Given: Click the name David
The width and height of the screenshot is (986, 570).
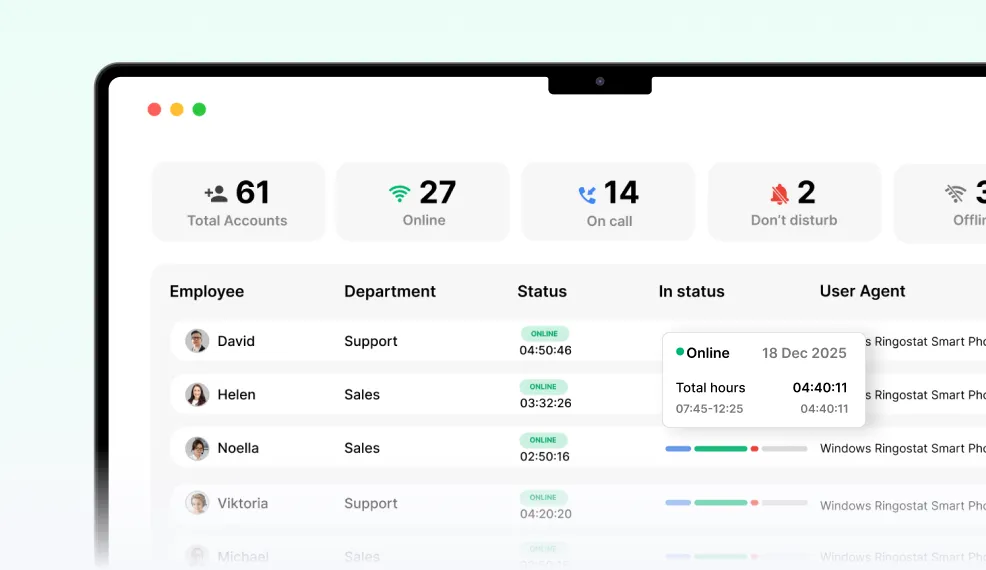Looking at the screenshot, I should (236, 341).
